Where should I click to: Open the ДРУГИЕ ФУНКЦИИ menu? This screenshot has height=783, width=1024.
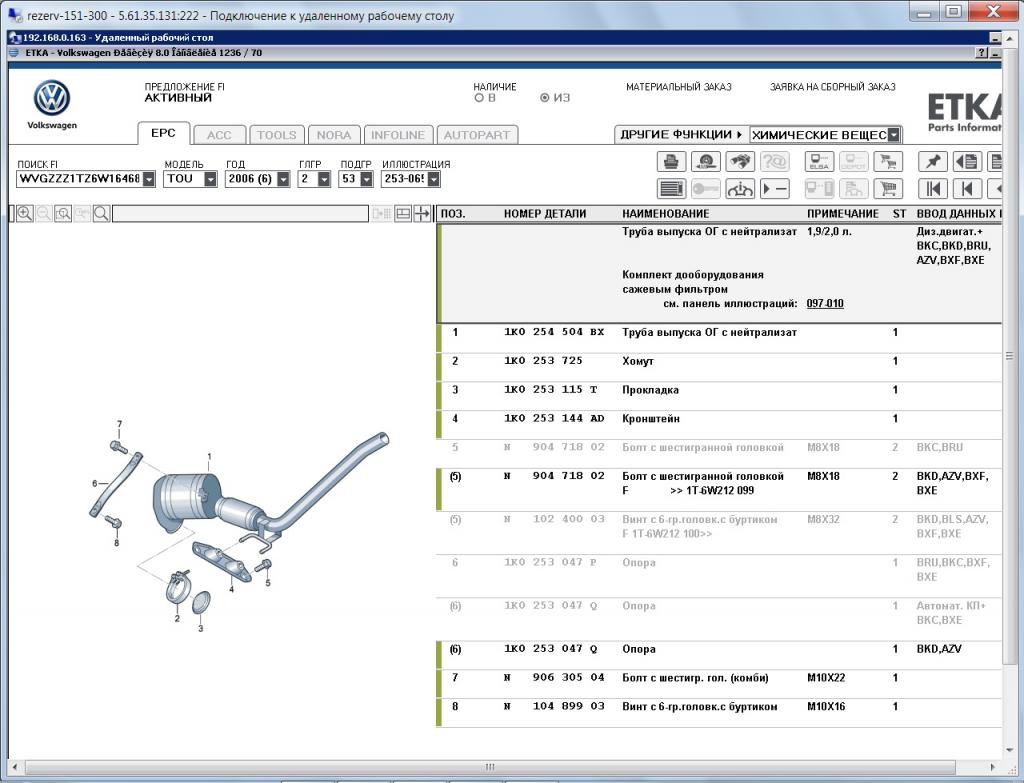coord(681,135)
